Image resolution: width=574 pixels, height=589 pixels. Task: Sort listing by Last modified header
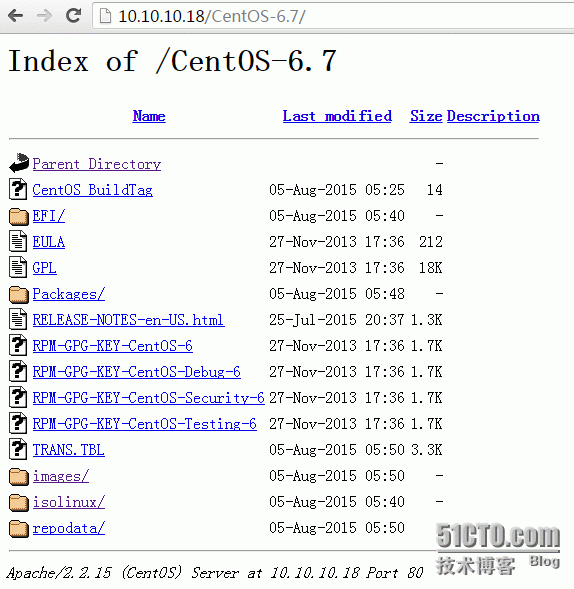337,116
